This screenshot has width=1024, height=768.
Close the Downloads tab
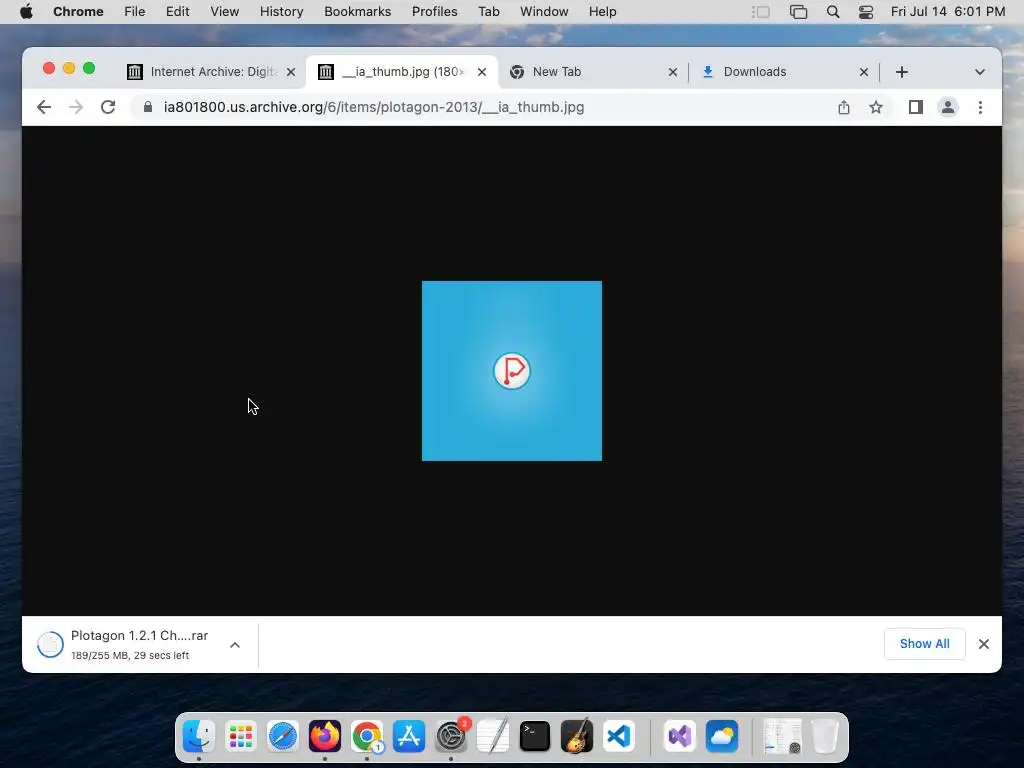864,72
